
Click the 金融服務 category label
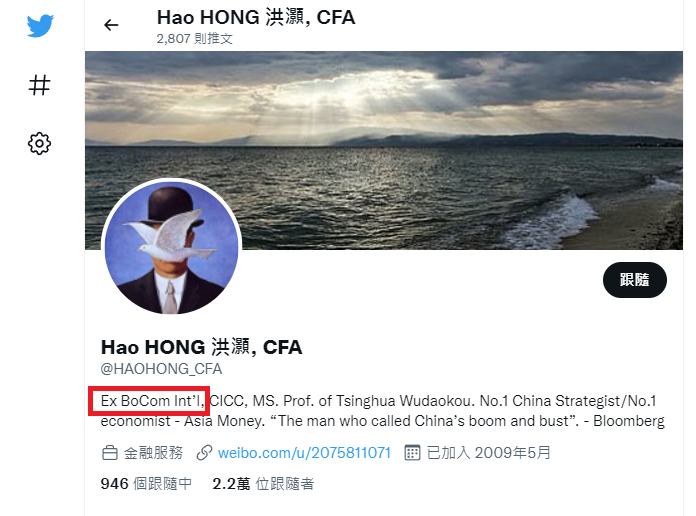153,453
